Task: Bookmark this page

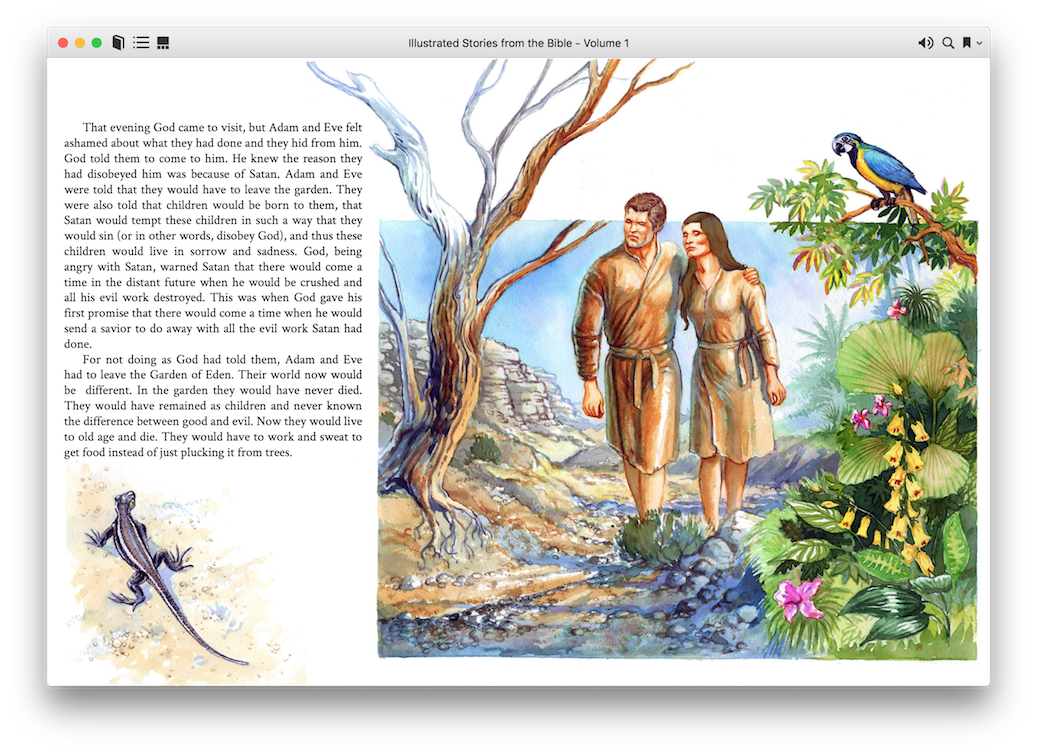Action: pyautogui.click(x=967, y=43)
